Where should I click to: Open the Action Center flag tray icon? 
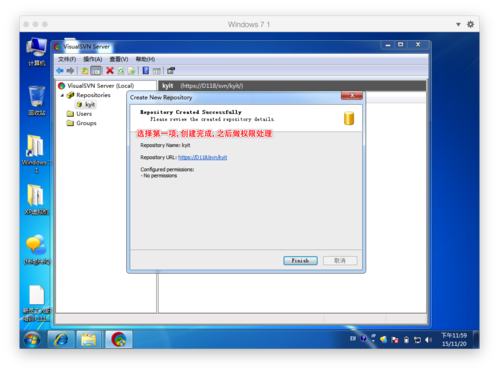(395, 340)
